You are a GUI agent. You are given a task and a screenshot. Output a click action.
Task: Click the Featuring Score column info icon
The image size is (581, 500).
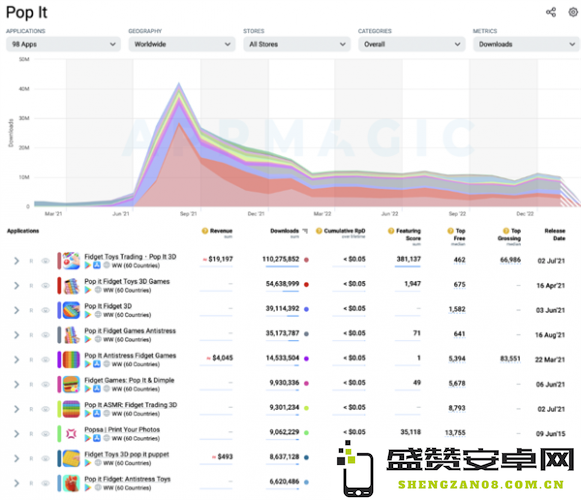[391, 231]
